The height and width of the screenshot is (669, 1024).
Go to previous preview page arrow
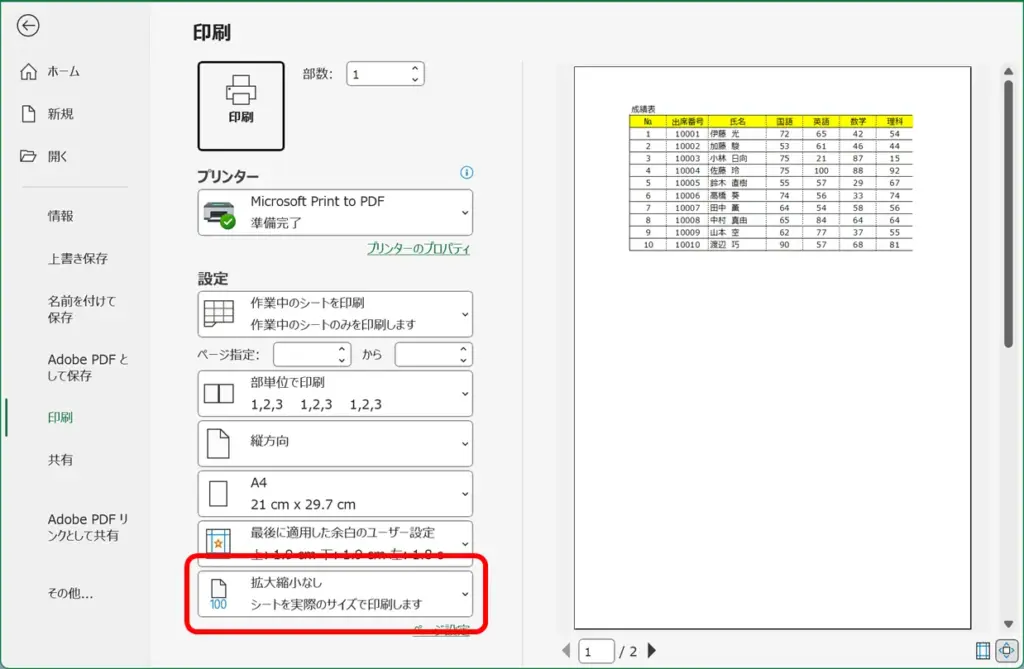coord(566,652)
